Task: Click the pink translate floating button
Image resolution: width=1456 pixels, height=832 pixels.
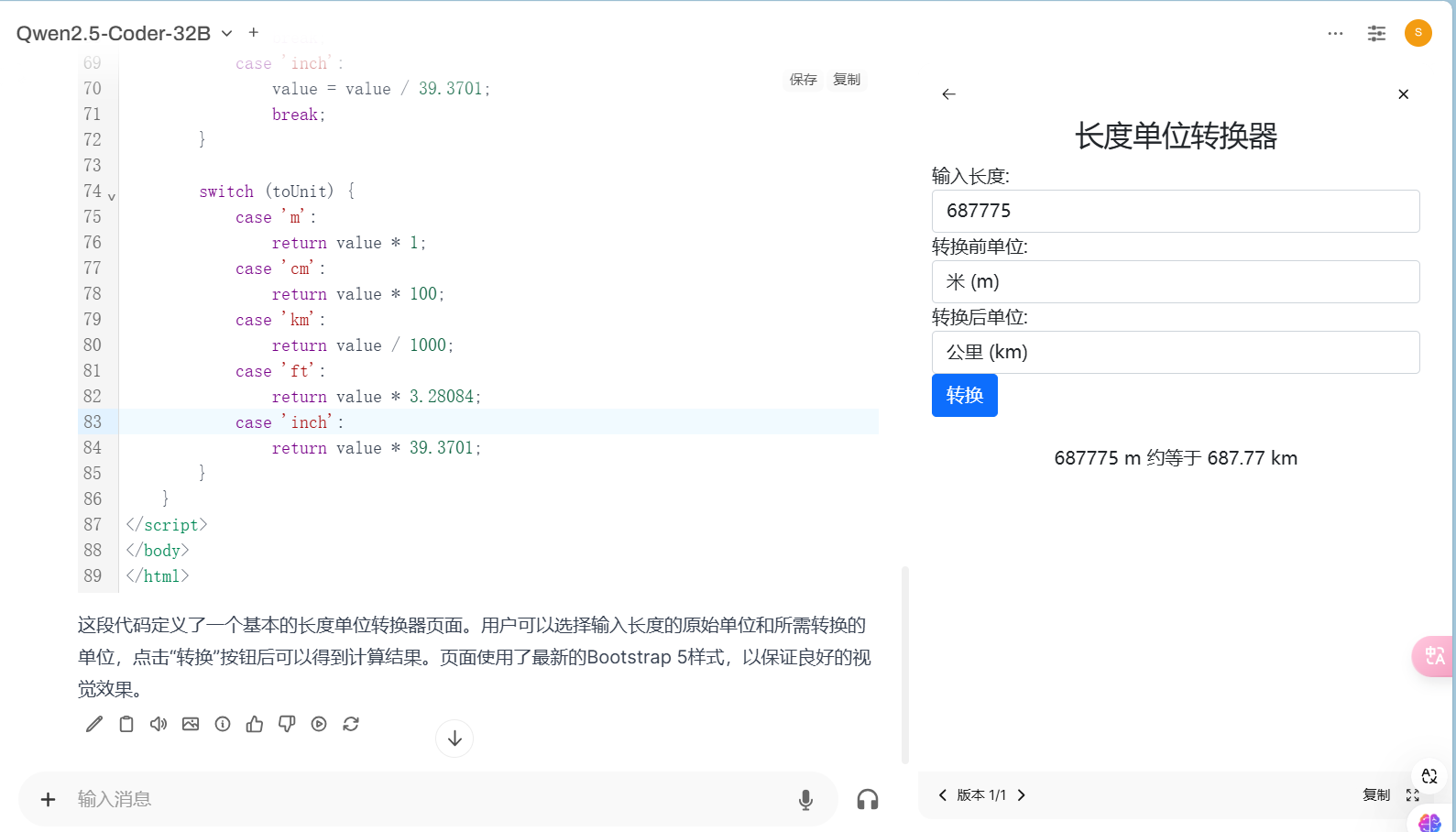Action: point(1434,656)
